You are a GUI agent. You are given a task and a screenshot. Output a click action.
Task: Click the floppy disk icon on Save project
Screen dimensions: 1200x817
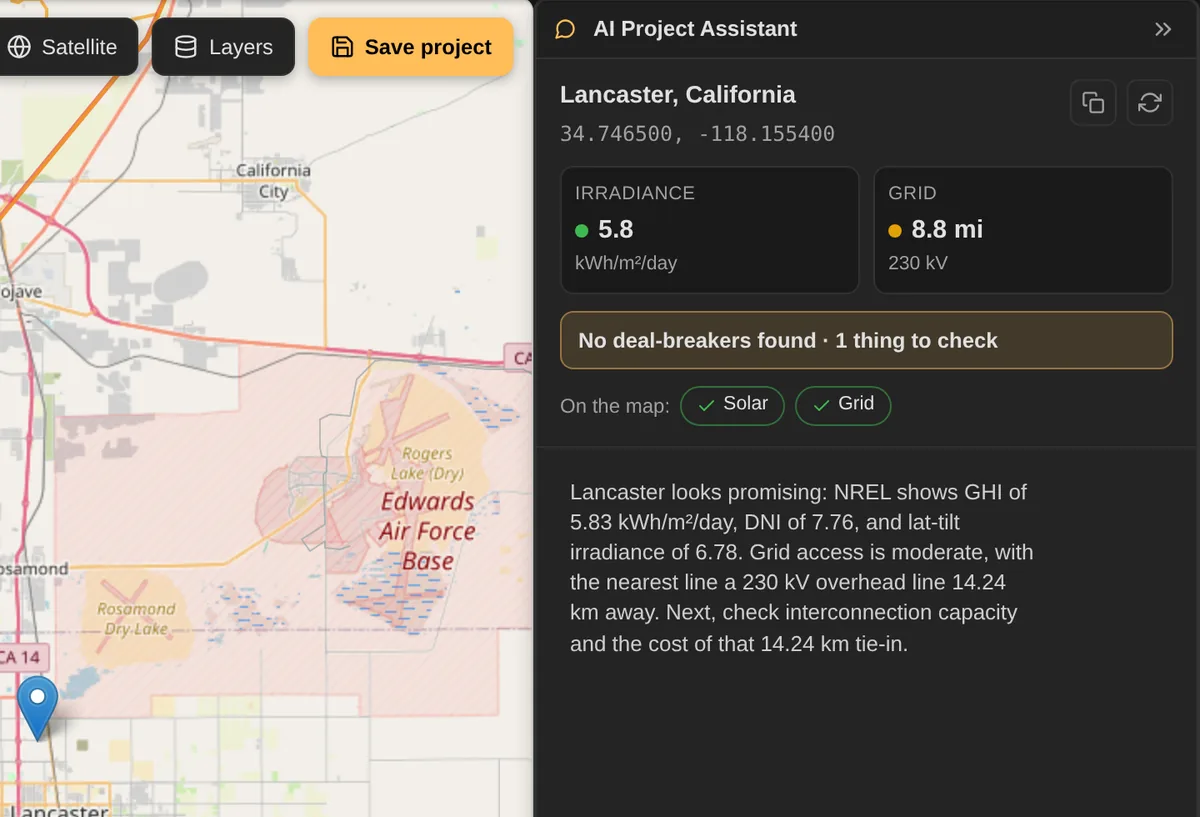click(x=342, y=47)
